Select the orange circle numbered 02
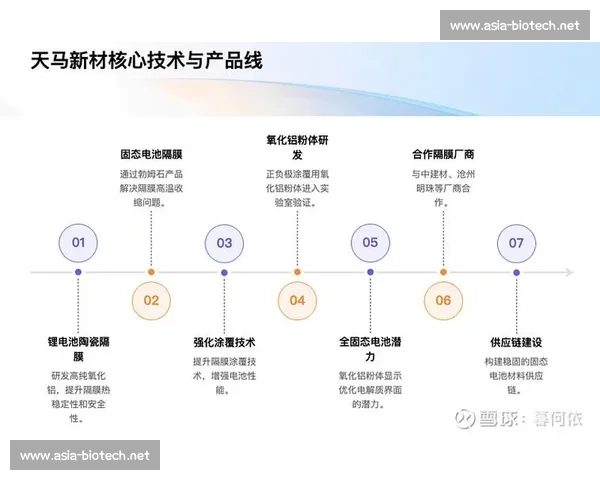The image size is (600, 480). click(151, 300)
